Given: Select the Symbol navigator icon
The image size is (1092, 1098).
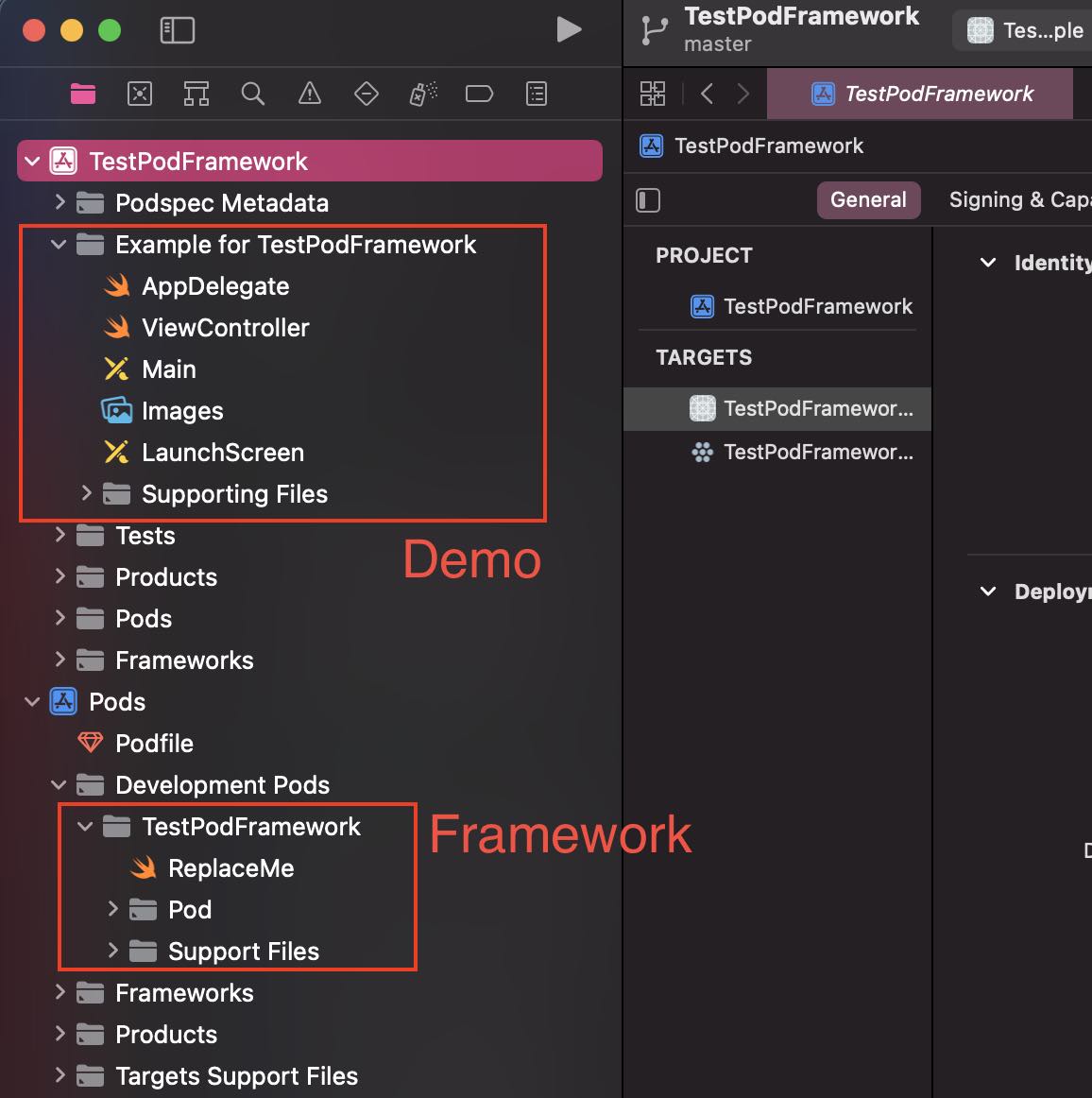Looking at the screenshot, I should point(196,94).
